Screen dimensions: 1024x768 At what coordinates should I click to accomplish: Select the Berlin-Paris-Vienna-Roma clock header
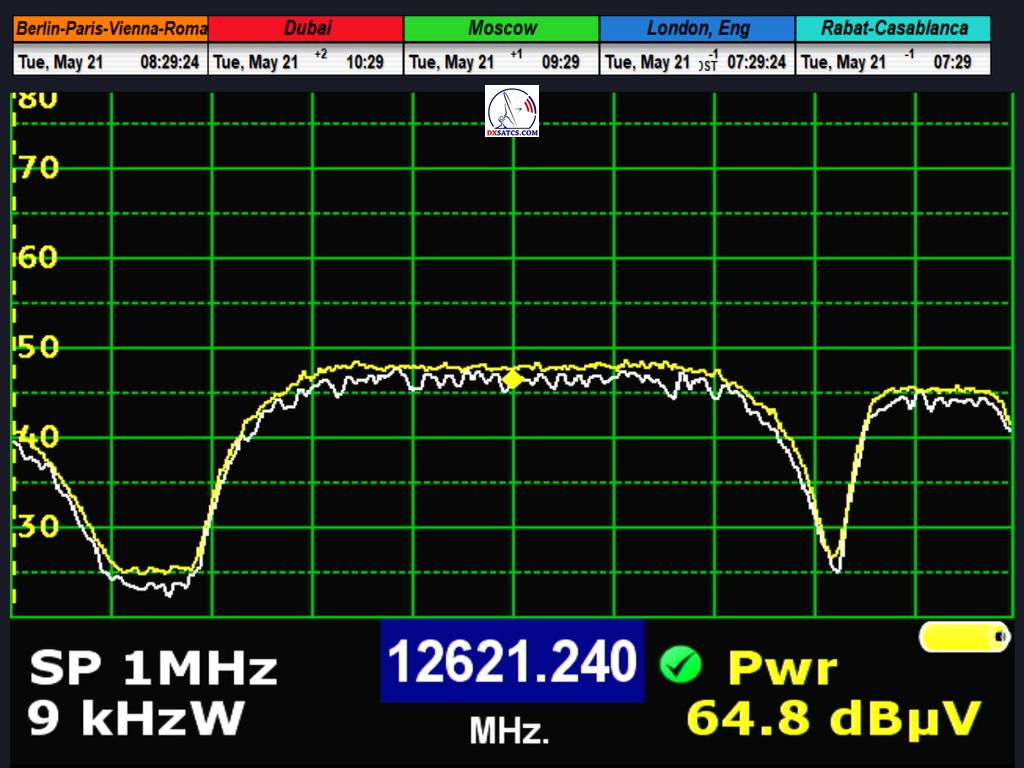point(111,28)
